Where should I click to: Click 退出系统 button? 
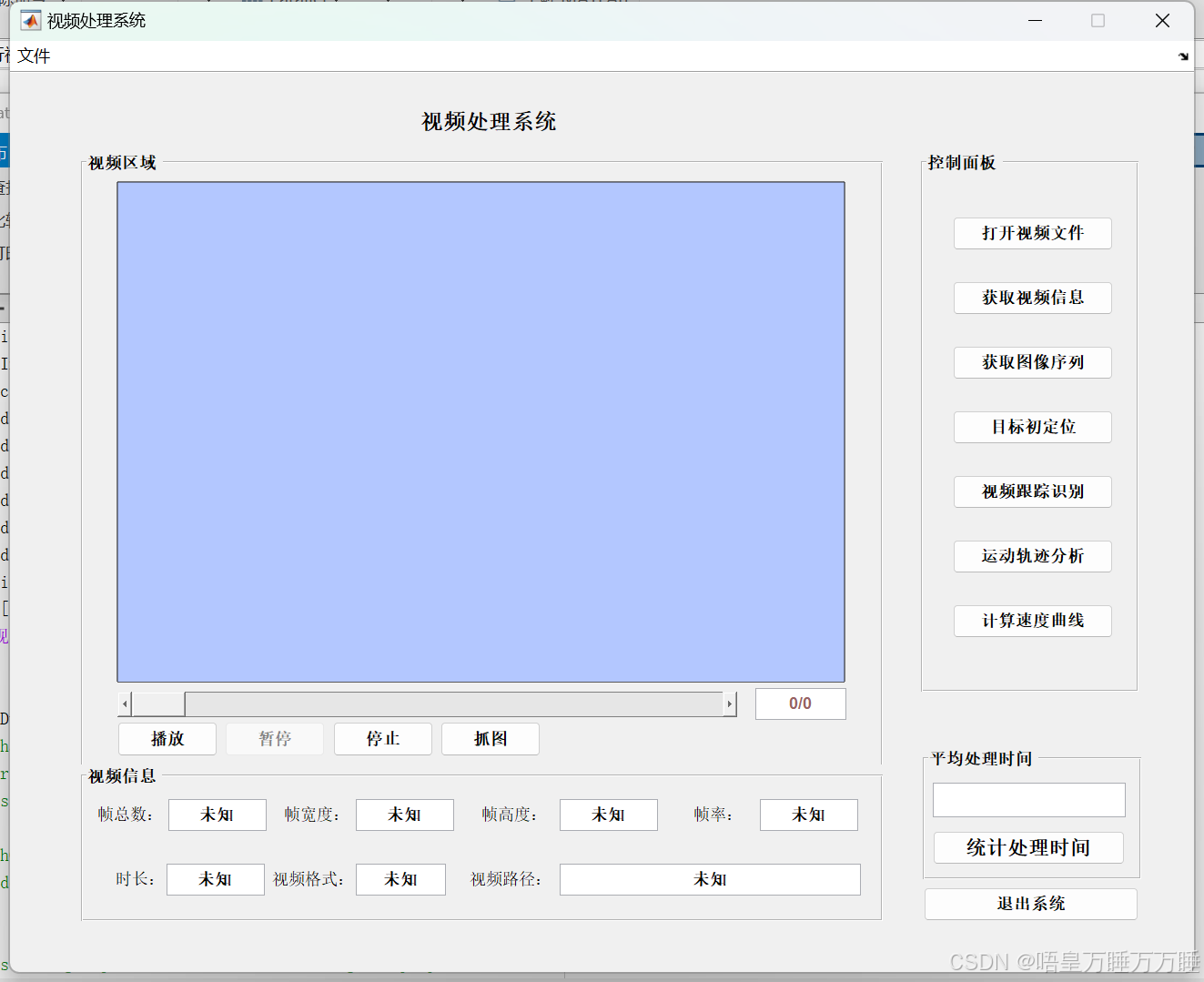pyautogui.click(x=1031, y=904)
